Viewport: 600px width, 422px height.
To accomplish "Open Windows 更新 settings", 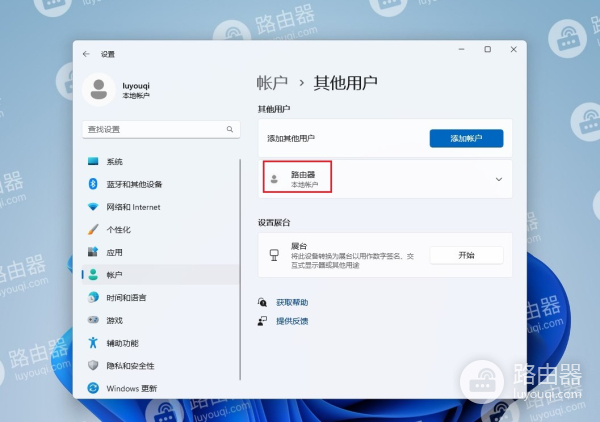I will tap(161, 388).
